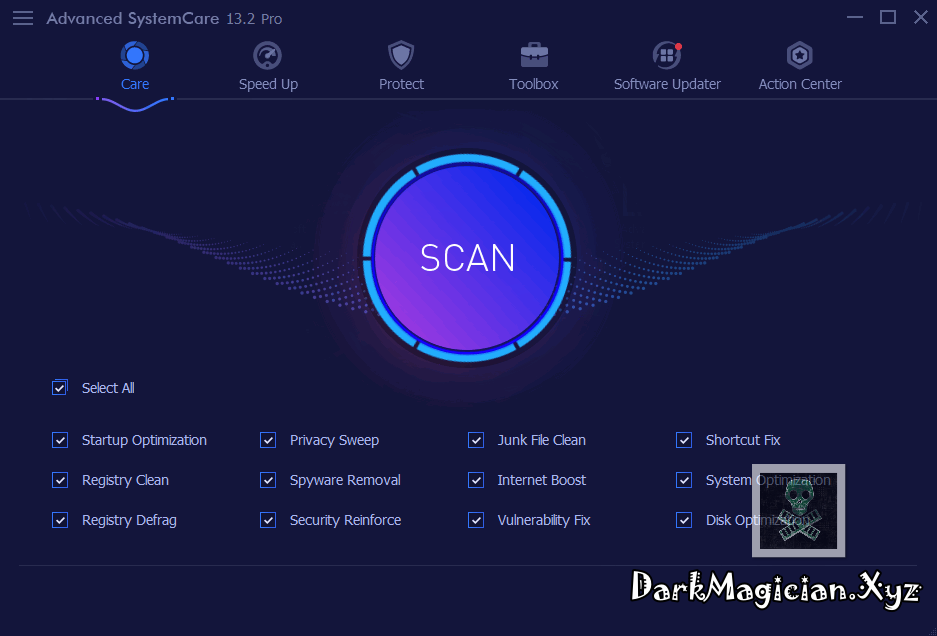Click the Privacy Sweep label
The image size is (937, 636).
coord(335,441)
